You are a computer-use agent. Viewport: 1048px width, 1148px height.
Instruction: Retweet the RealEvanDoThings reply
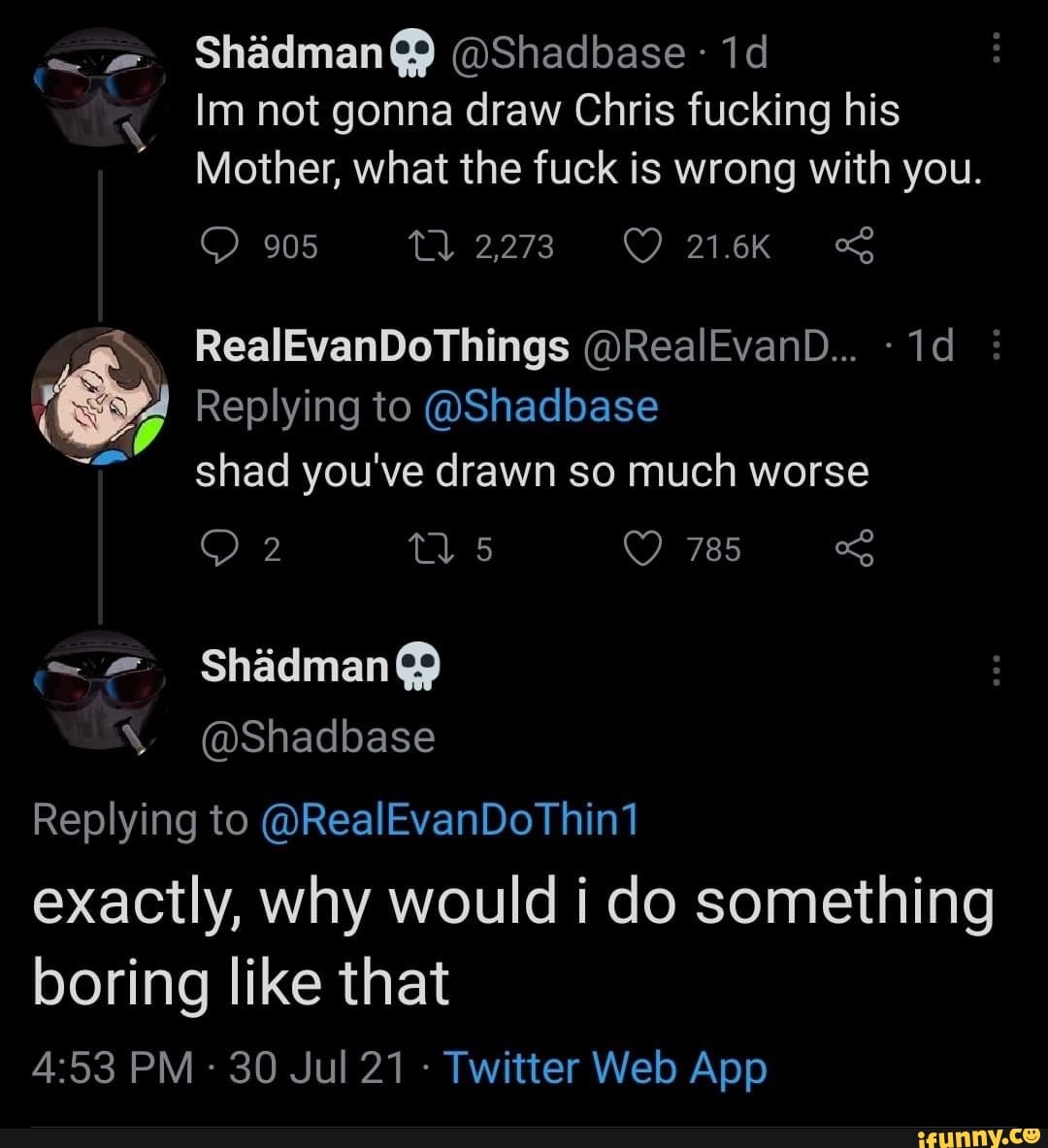pos(447,549)
